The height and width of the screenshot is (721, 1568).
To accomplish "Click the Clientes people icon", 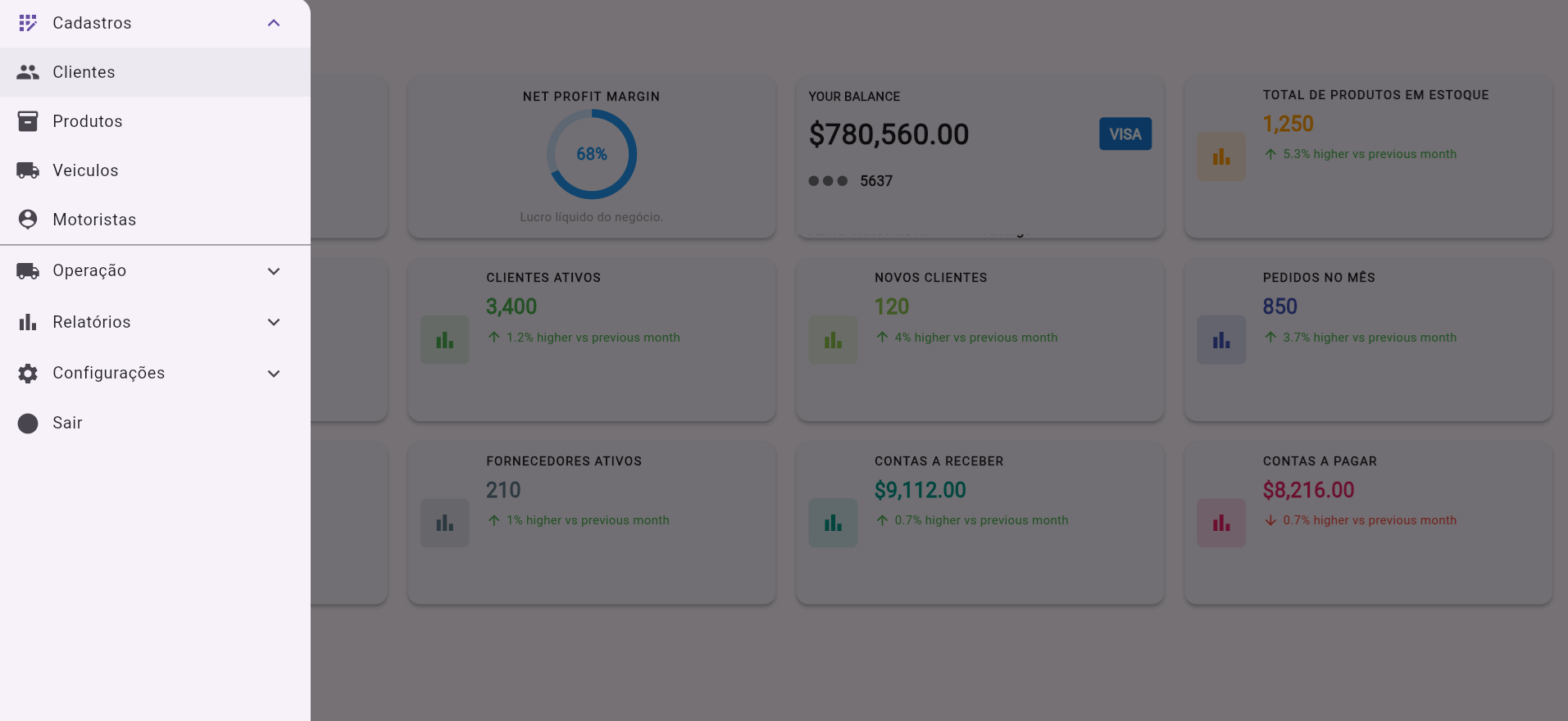I will 28,72.
